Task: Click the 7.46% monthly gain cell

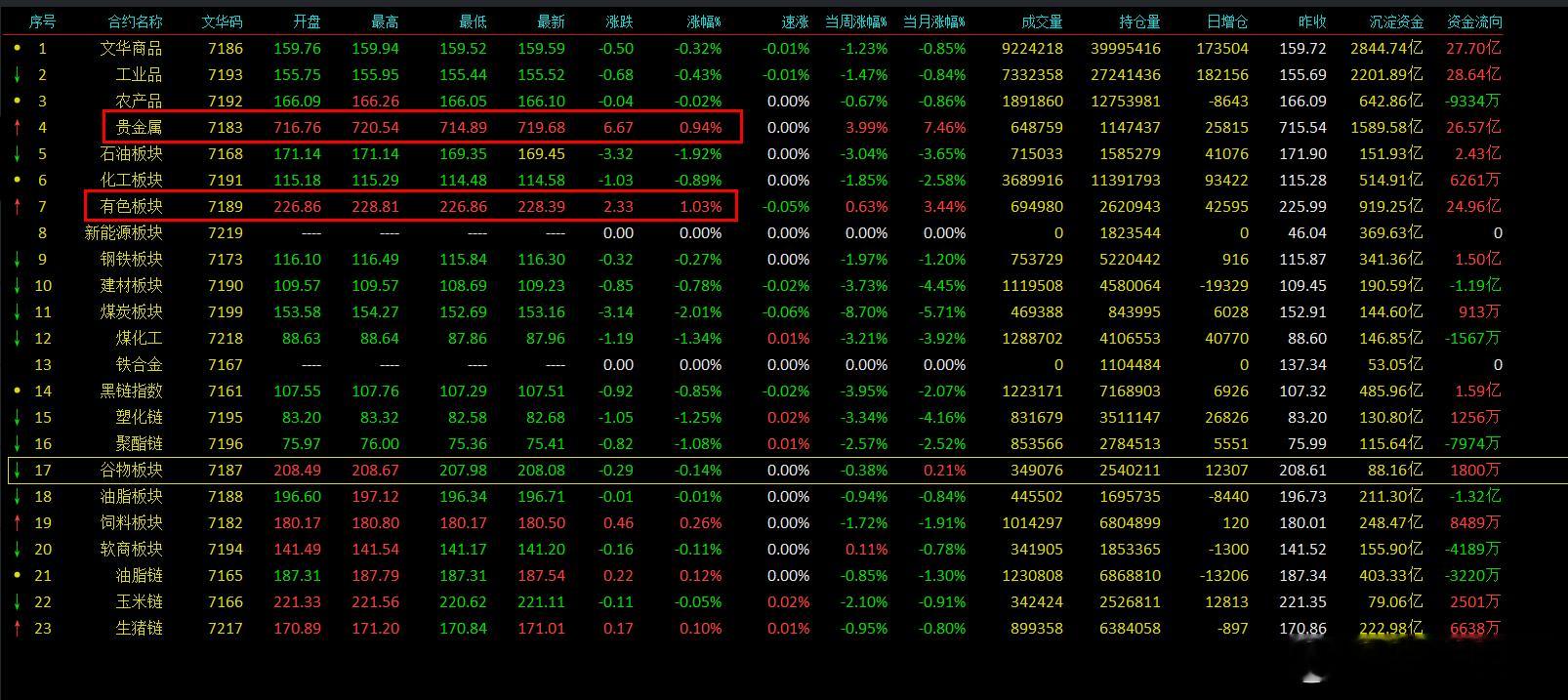Action: 944,127
